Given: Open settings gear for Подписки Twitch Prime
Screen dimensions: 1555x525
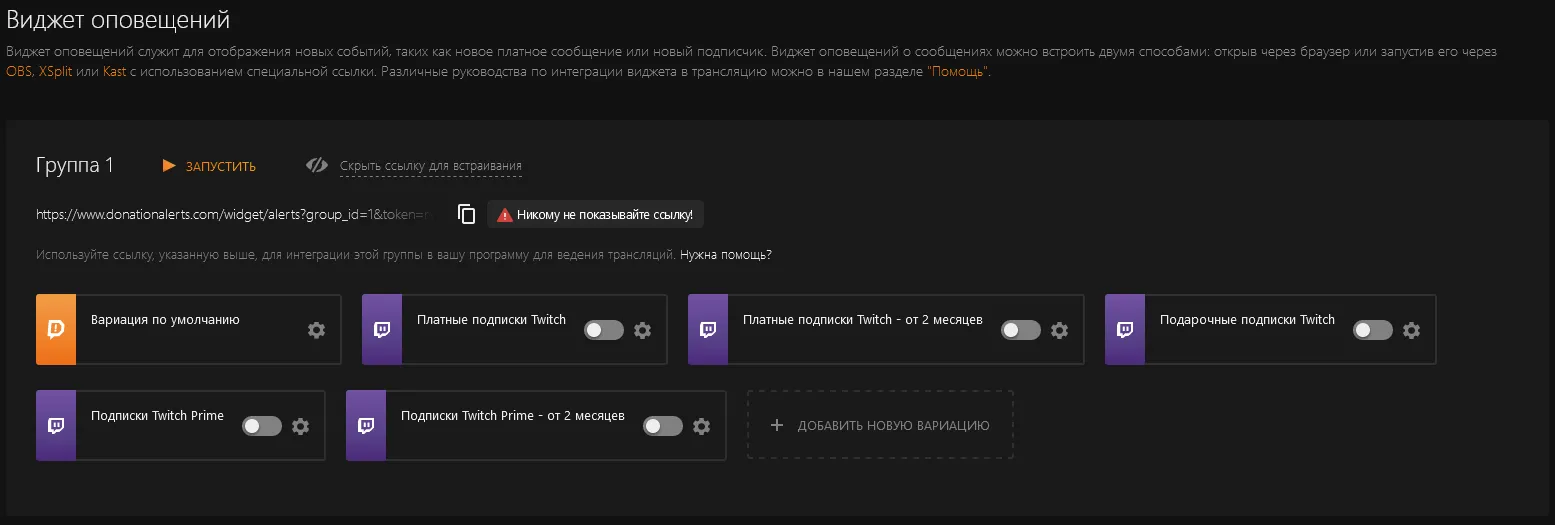Looking at the screenshot, I should [x=301, y=426].
